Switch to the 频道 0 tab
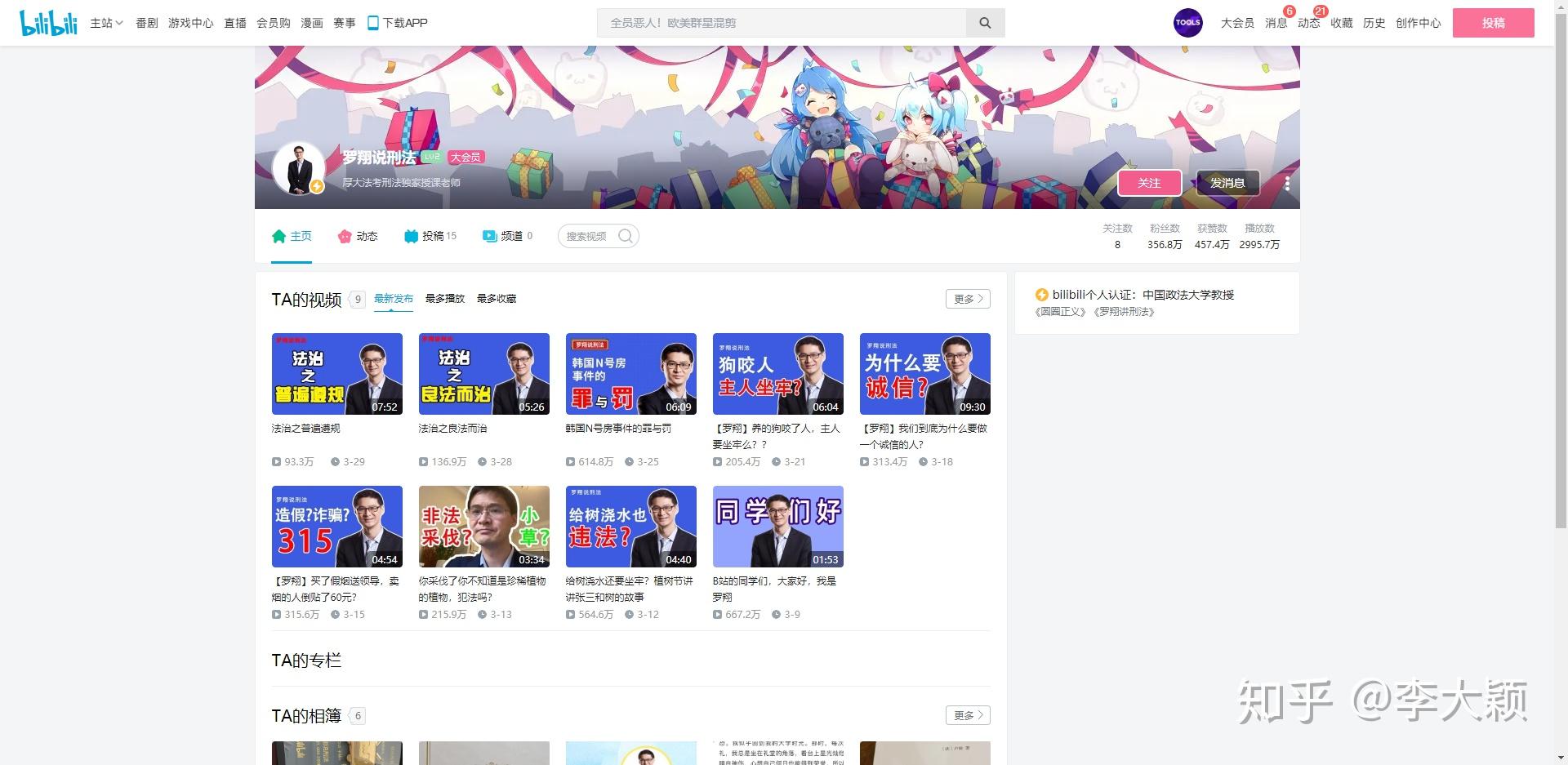This screenshot has height=765, width=1568. (508, 236)
